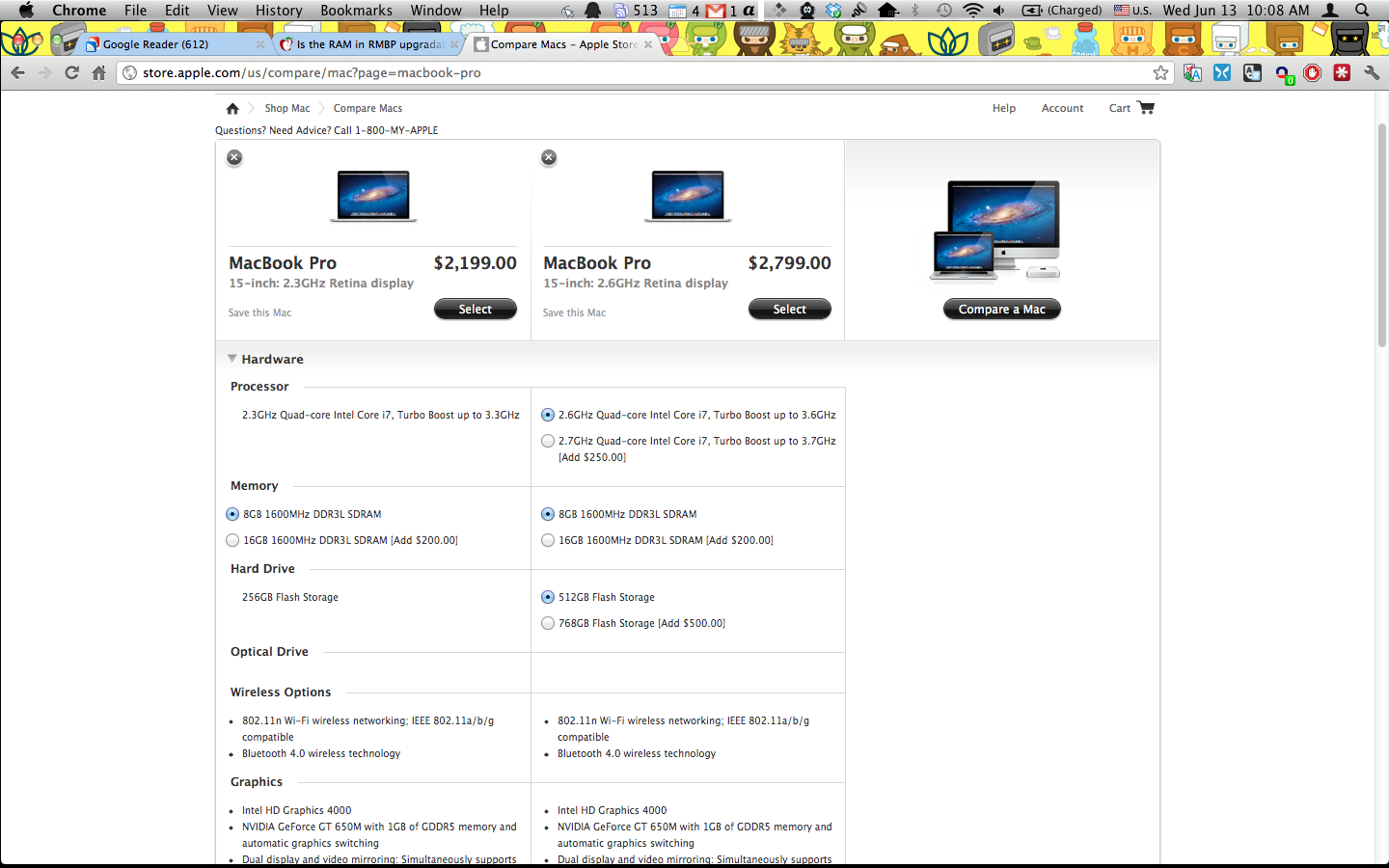Image resolution: width=1389 pixels, height=868 pixels.
Task: Reload the current page
Action: pos(71,72)
